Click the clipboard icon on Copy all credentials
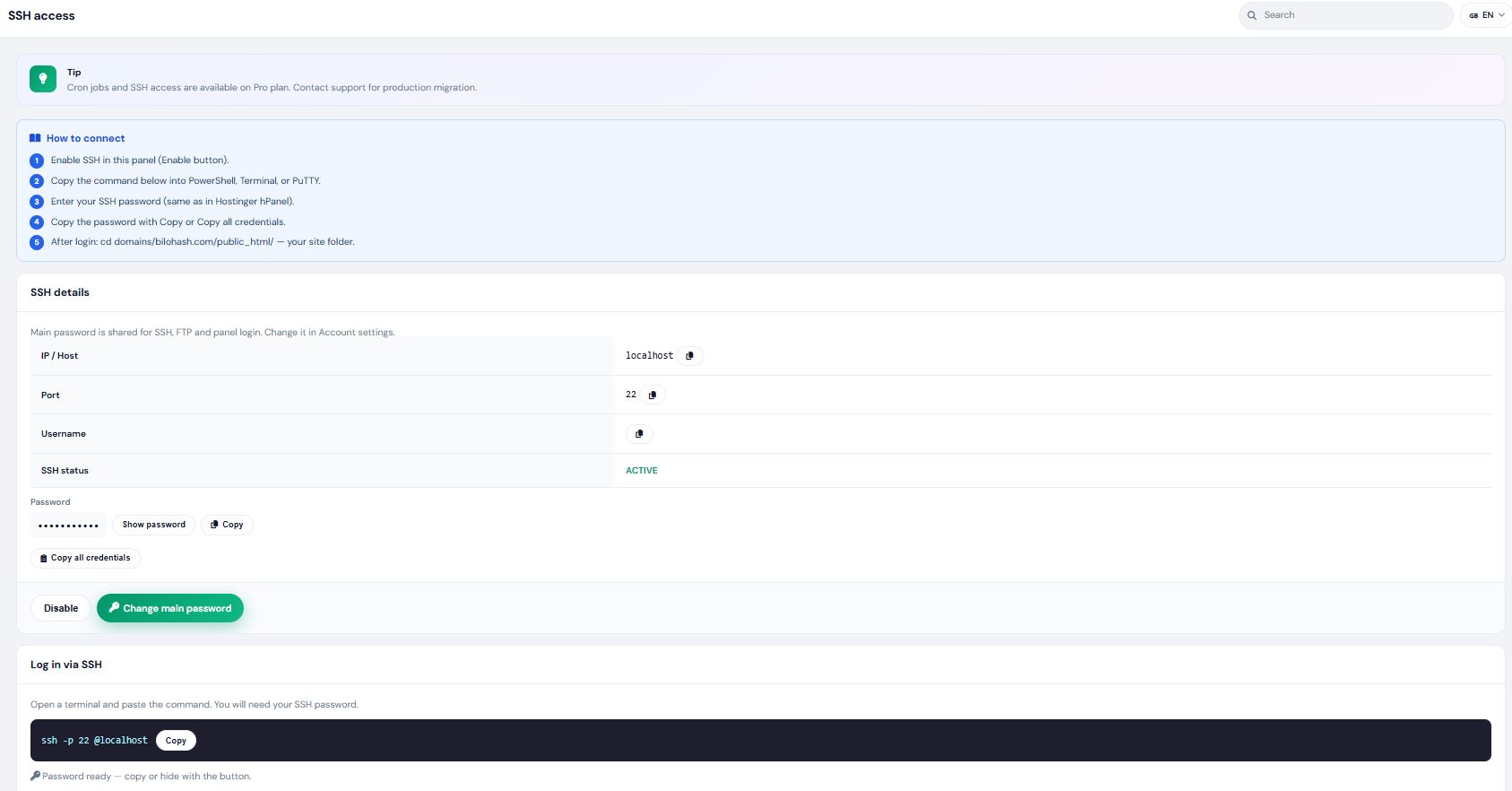 (x=44, y=558)
